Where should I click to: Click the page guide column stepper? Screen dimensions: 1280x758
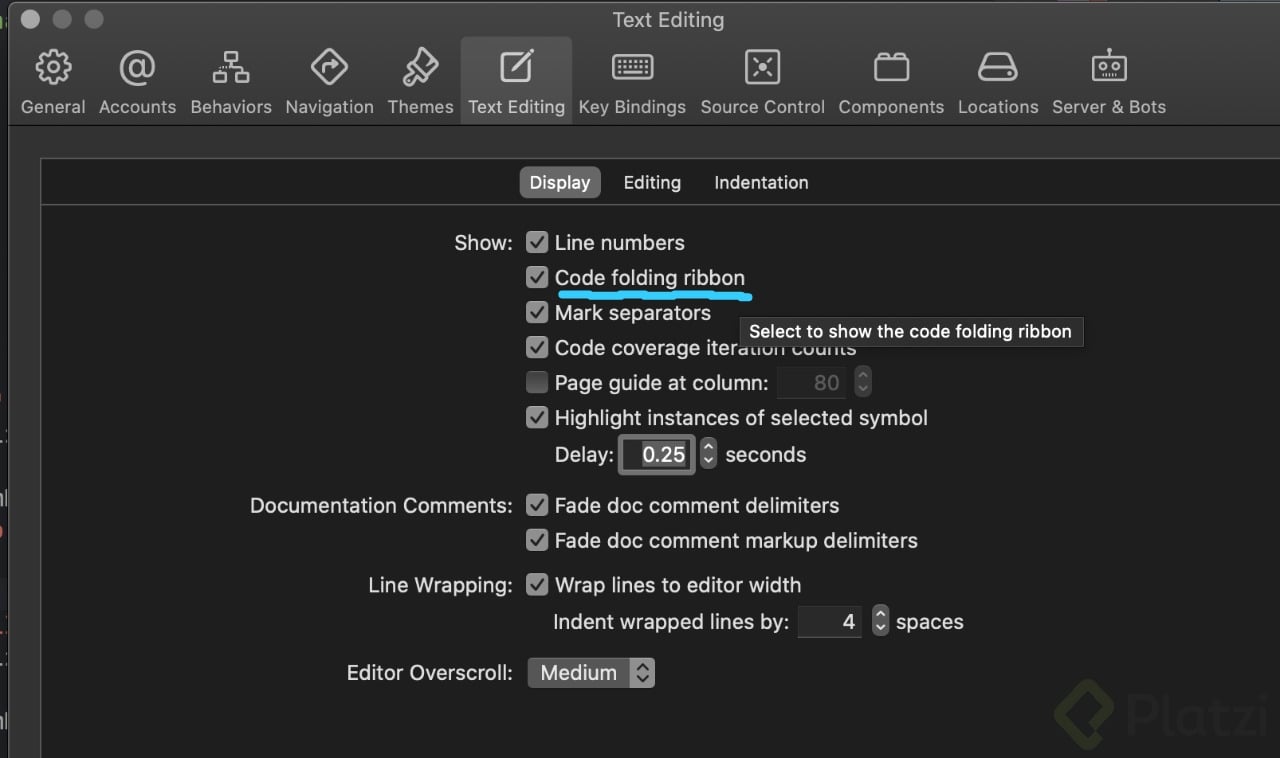tap(863, 382)
